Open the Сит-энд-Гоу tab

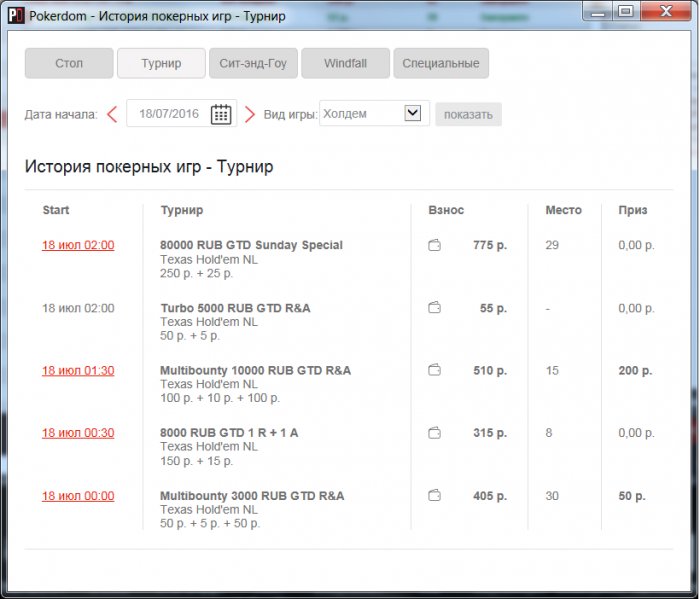tap(253, 63)
